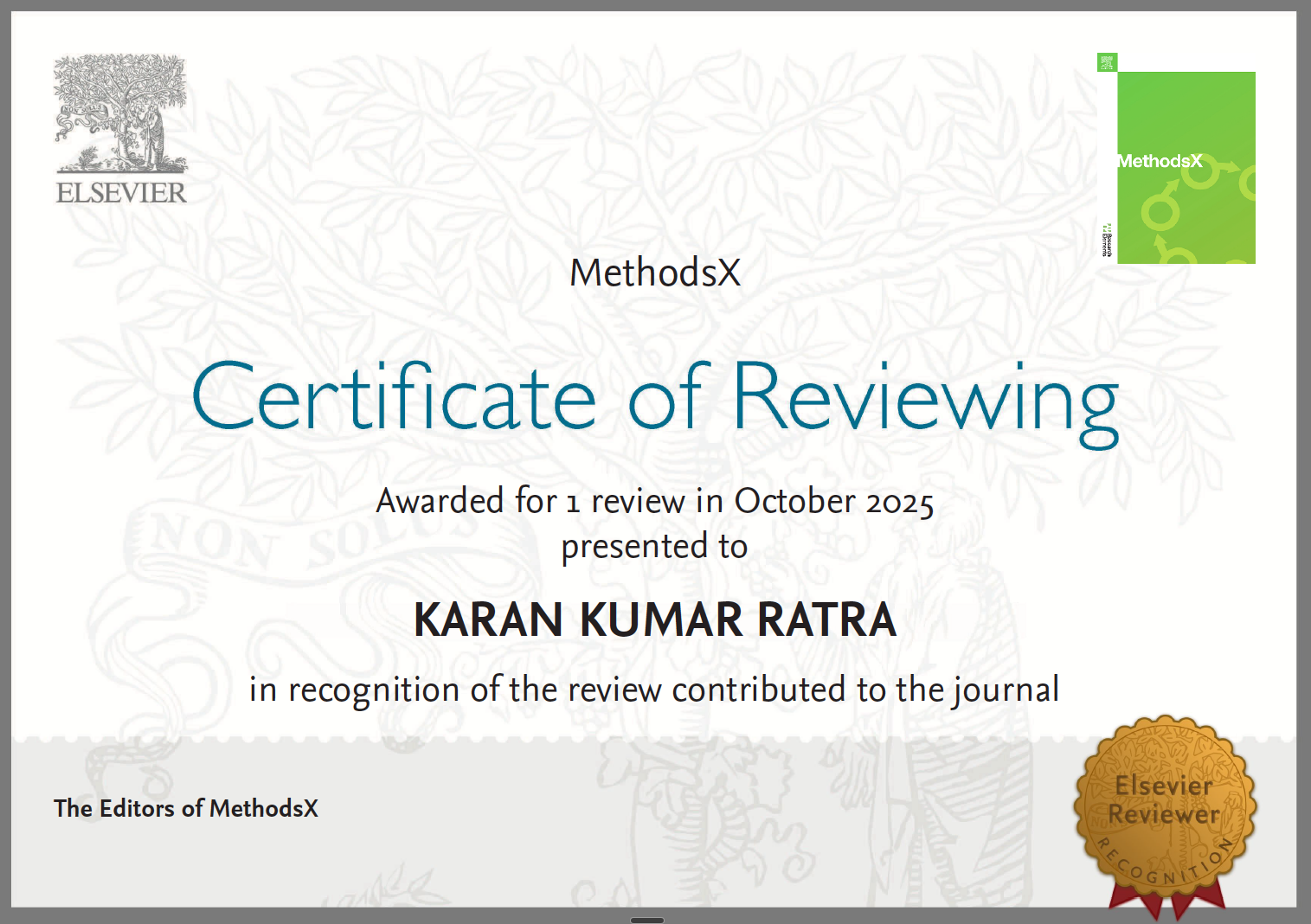The width and height of the screenshot is (1311, 924).
Task: Click the words presented to
Action: [654, 547]
